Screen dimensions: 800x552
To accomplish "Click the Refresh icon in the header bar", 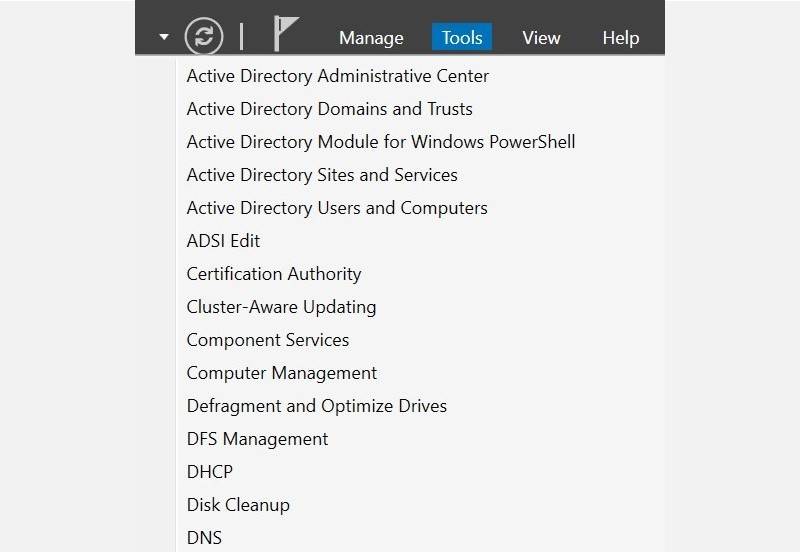I will coord(204,36).
